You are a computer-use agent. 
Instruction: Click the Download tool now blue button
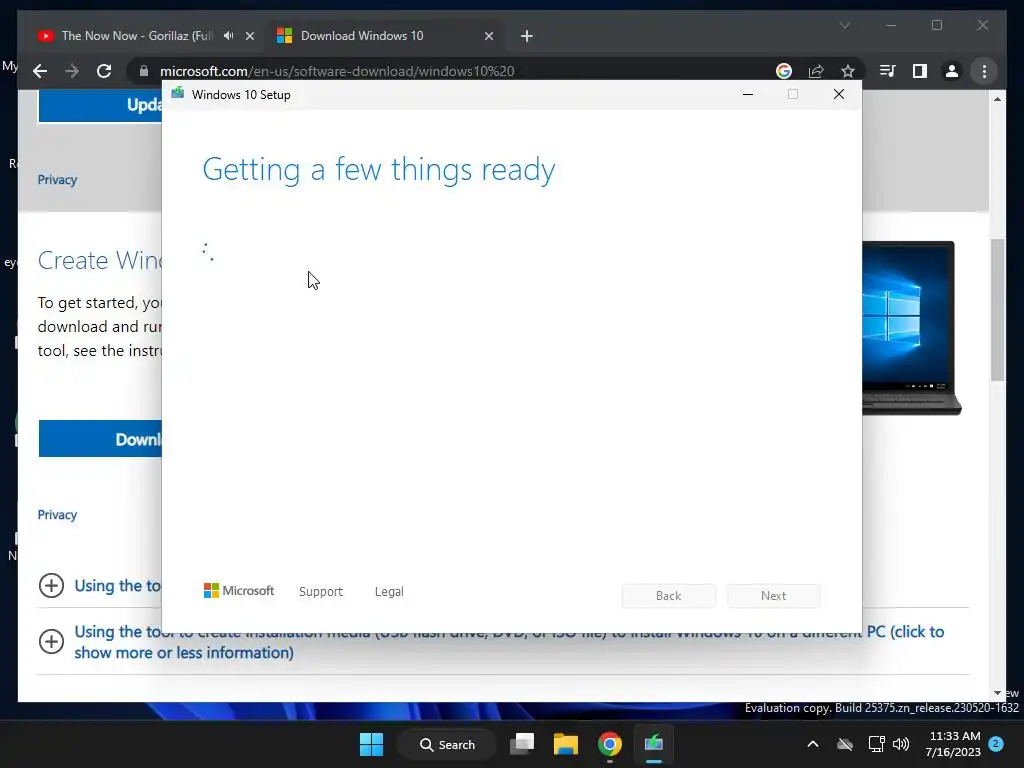pos(100,439)
